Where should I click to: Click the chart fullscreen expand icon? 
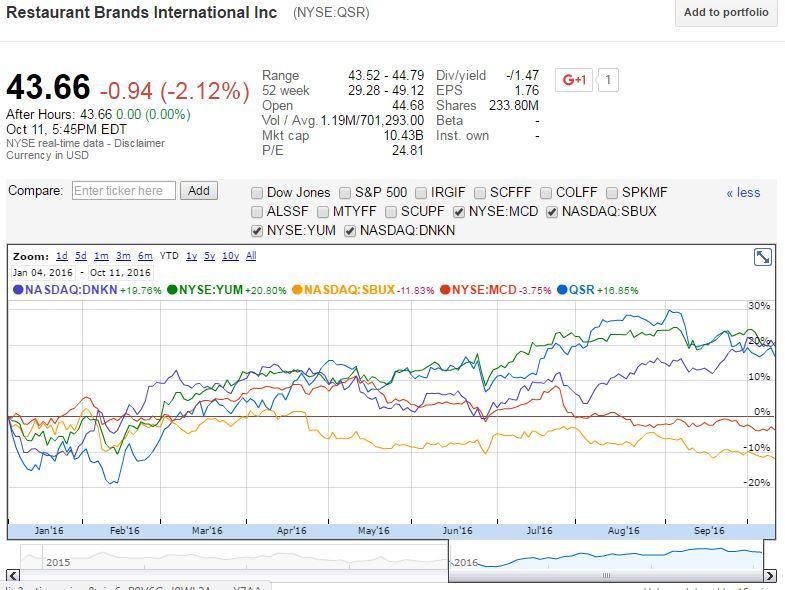[x=762, y=257]
